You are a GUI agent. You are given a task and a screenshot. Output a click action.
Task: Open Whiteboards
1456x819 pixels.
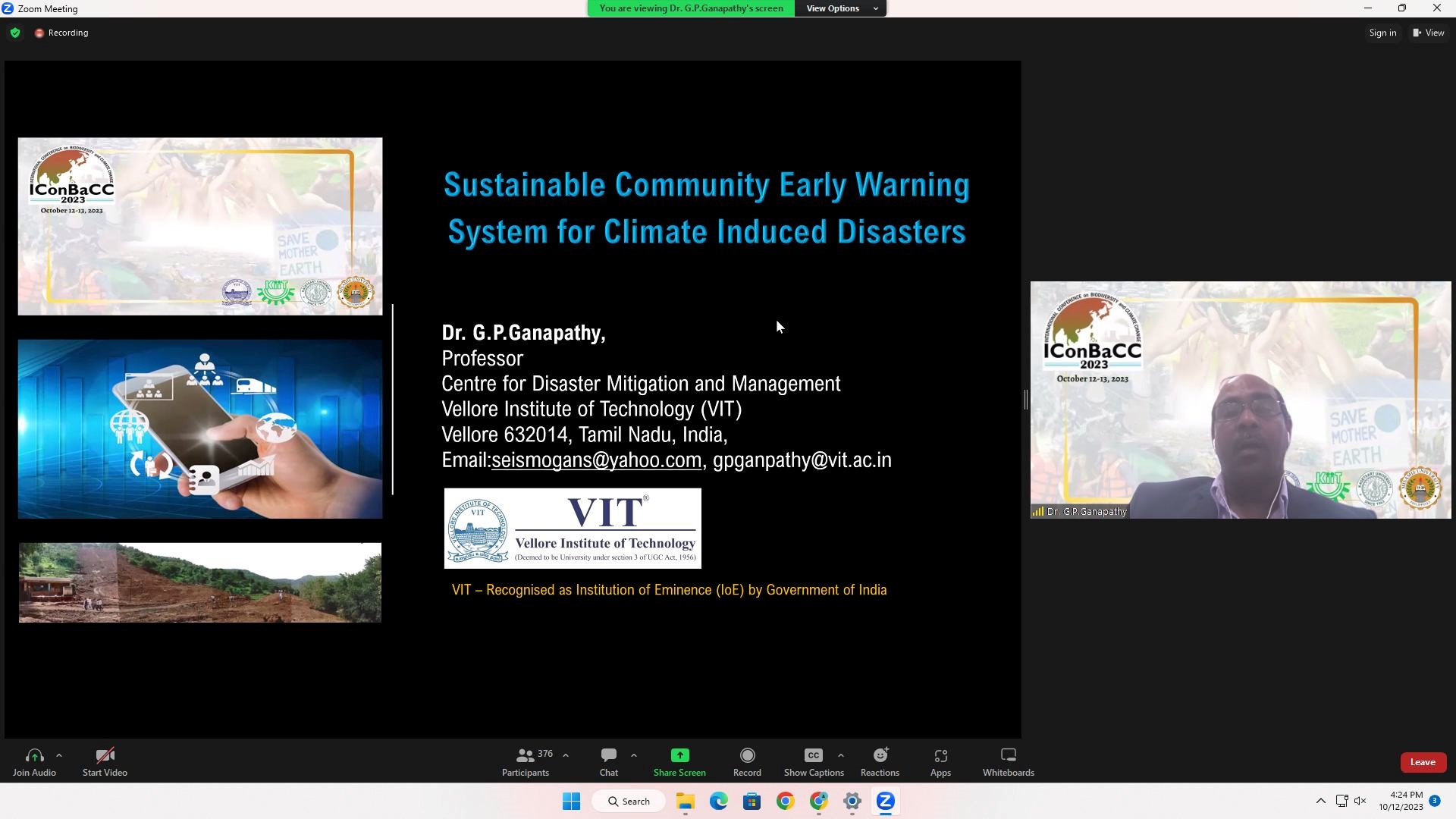1009,762
